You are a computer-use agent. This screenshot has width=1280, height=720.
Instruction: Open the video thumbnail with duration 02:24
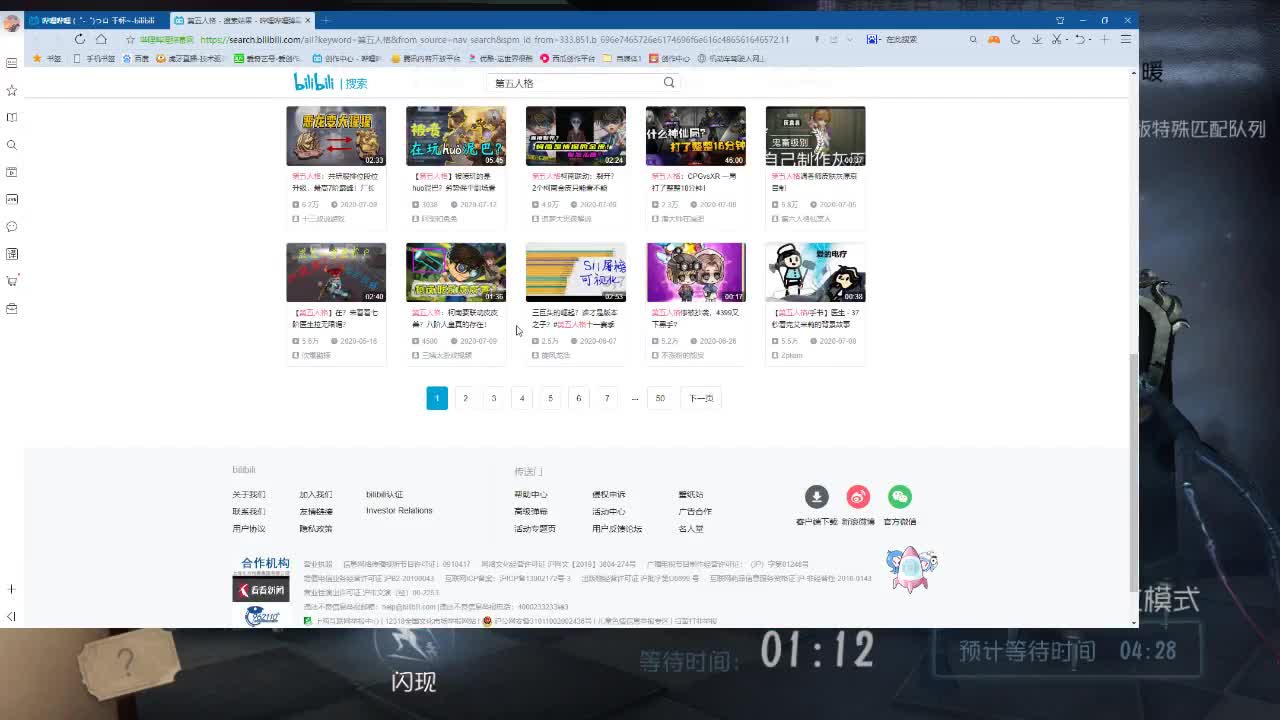(576, 136)
